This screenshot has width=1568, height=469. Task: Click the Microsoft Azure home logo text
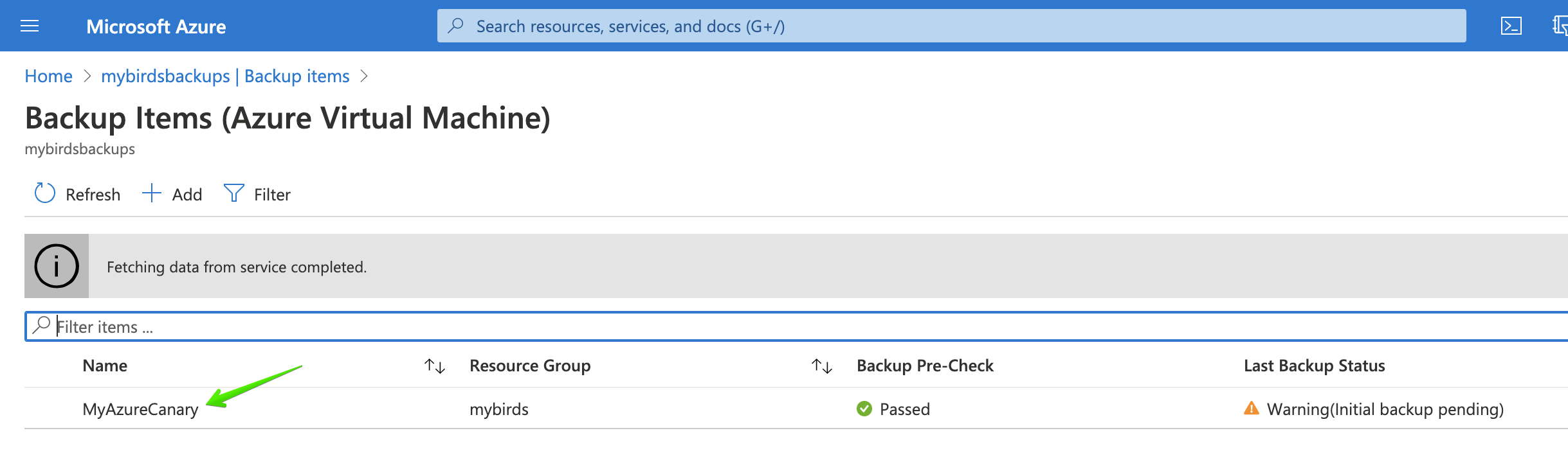point(156,26)
